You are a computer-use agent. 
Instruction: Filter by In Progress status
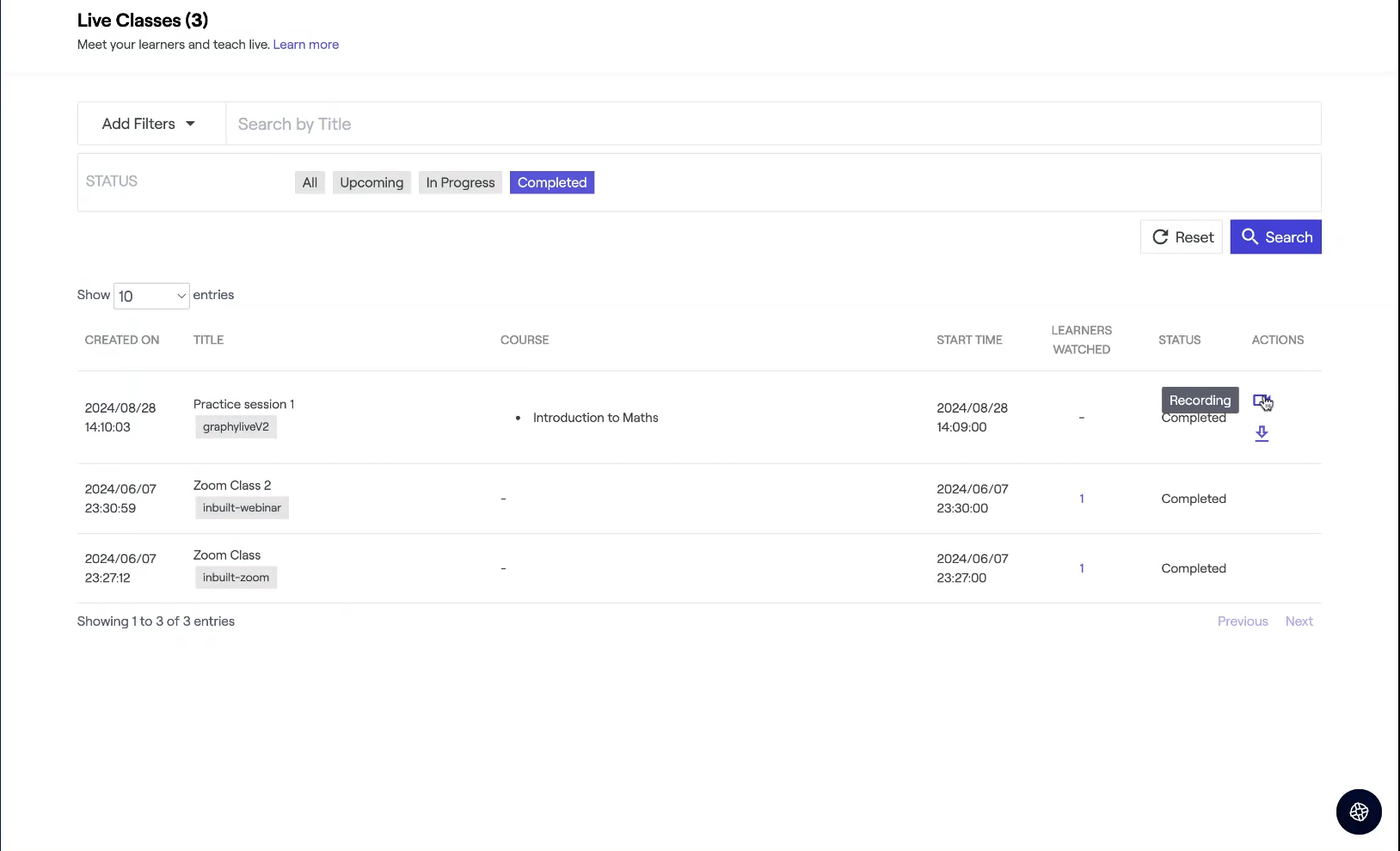460,183
